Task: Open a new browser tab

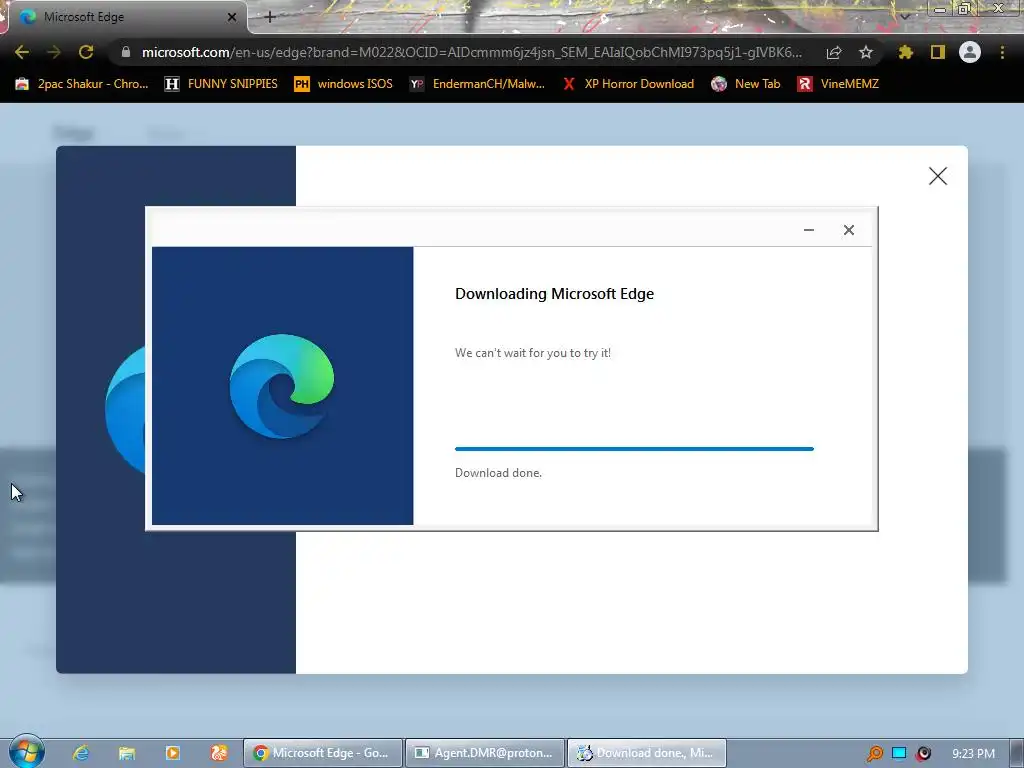Action: (270, 17)
